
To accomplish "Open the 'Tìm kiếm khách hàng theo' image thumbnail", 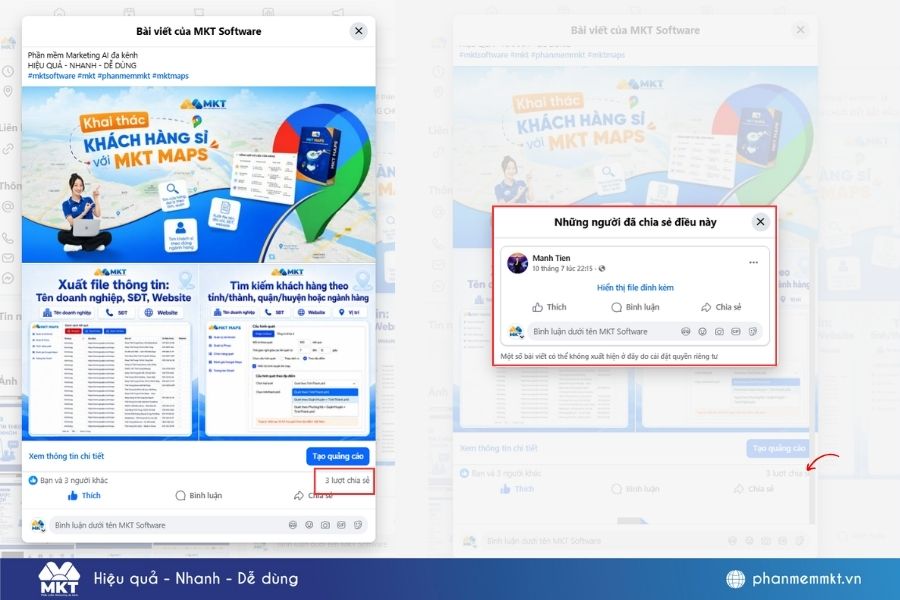I will click(288, 352).
